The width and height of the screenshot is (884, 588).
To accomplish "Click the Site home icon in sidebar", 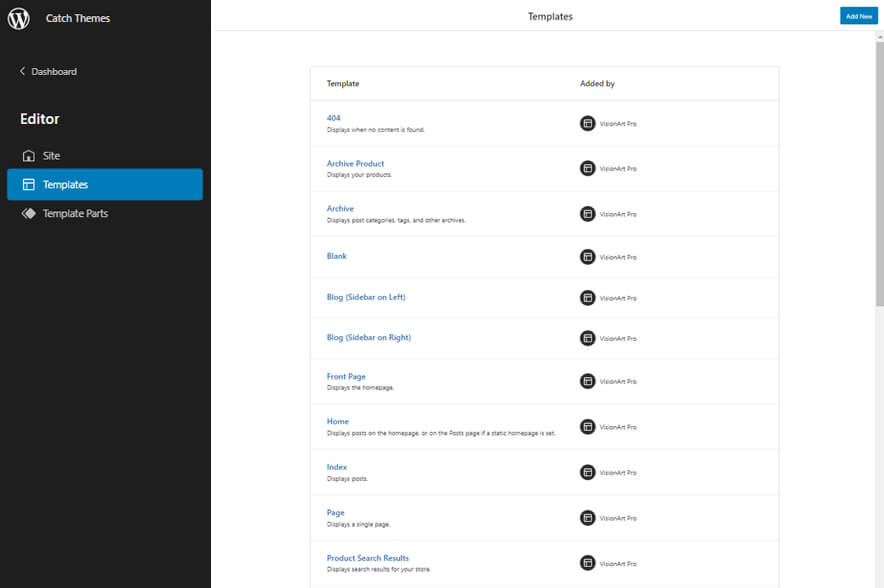I will tap(28, 156).
